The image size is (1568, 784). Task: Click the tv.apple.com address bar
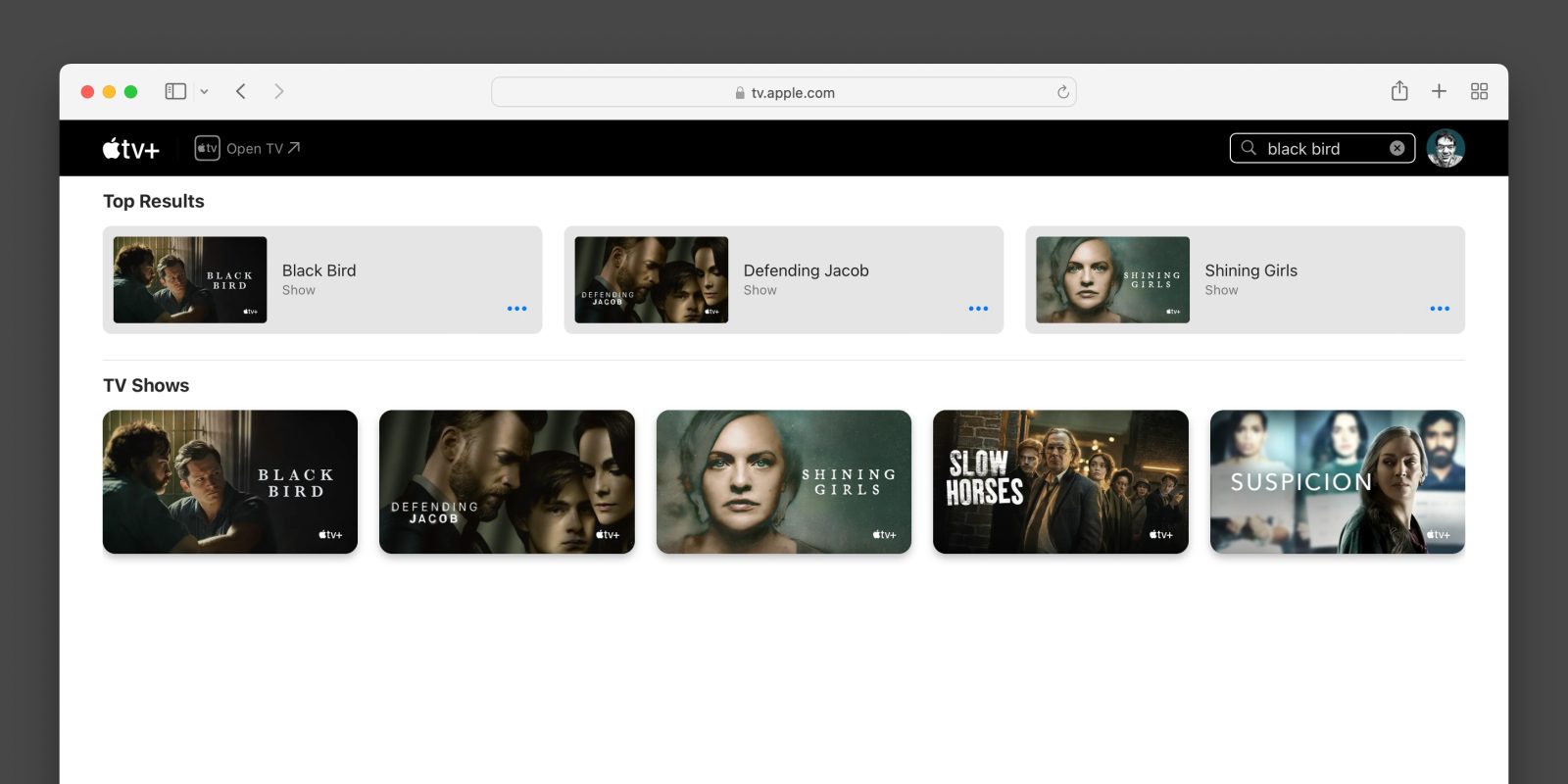[x=784, y=92]
